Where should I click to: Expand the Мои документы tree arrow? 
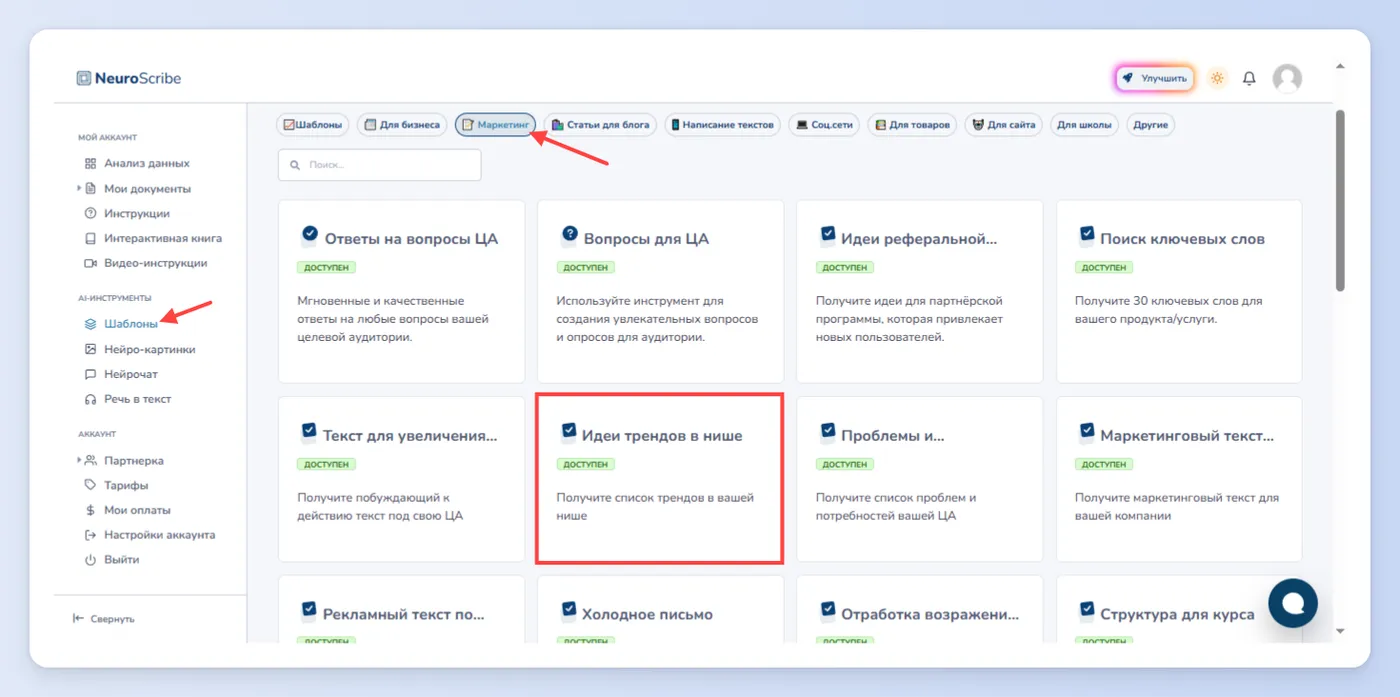(x=79, y=188)
